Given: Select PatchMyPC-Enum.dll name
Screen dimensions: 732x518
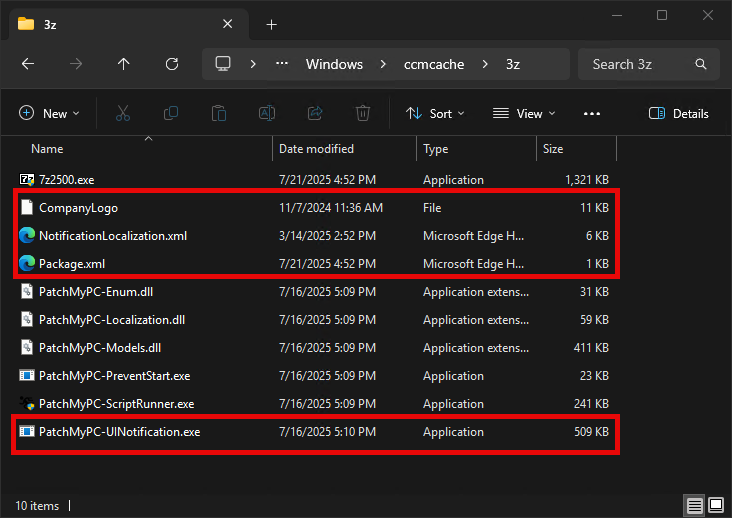Looking at the screenshot, I should (96, 292).
